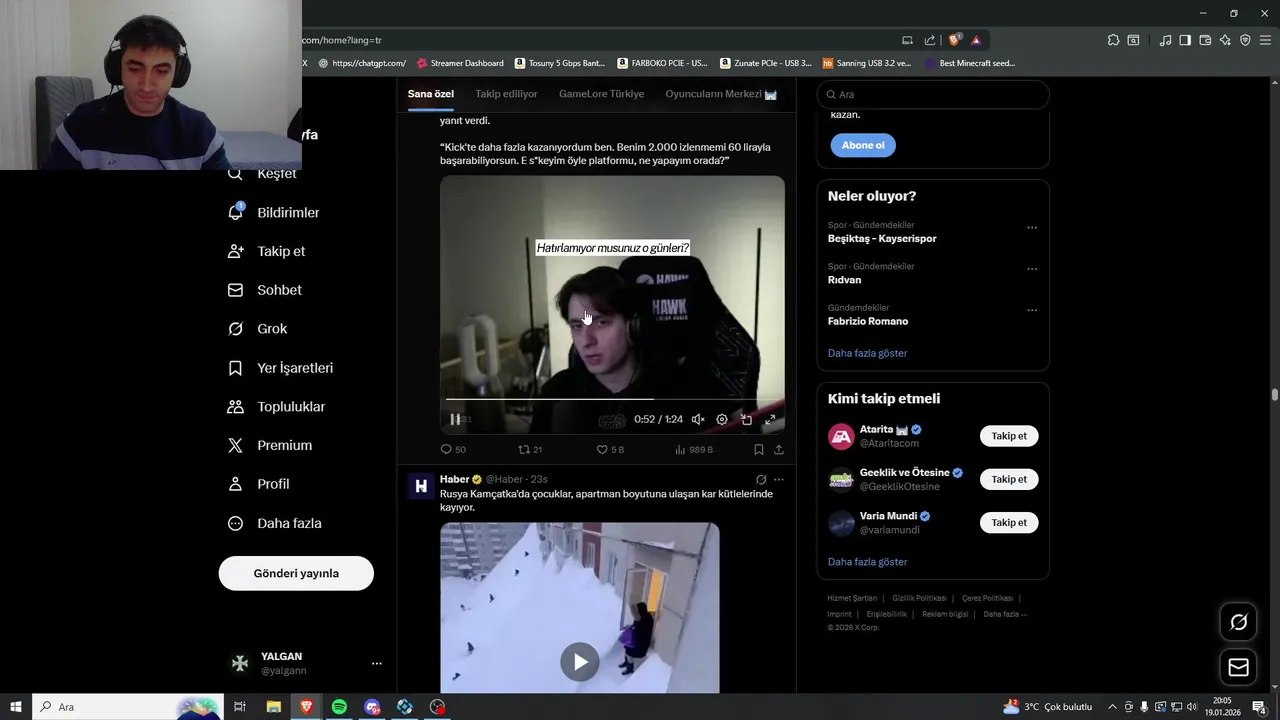The image size is (1280, 720).
Task: Switch to the Oyuncuların Merkezi tab
Action: click(721, 94)
